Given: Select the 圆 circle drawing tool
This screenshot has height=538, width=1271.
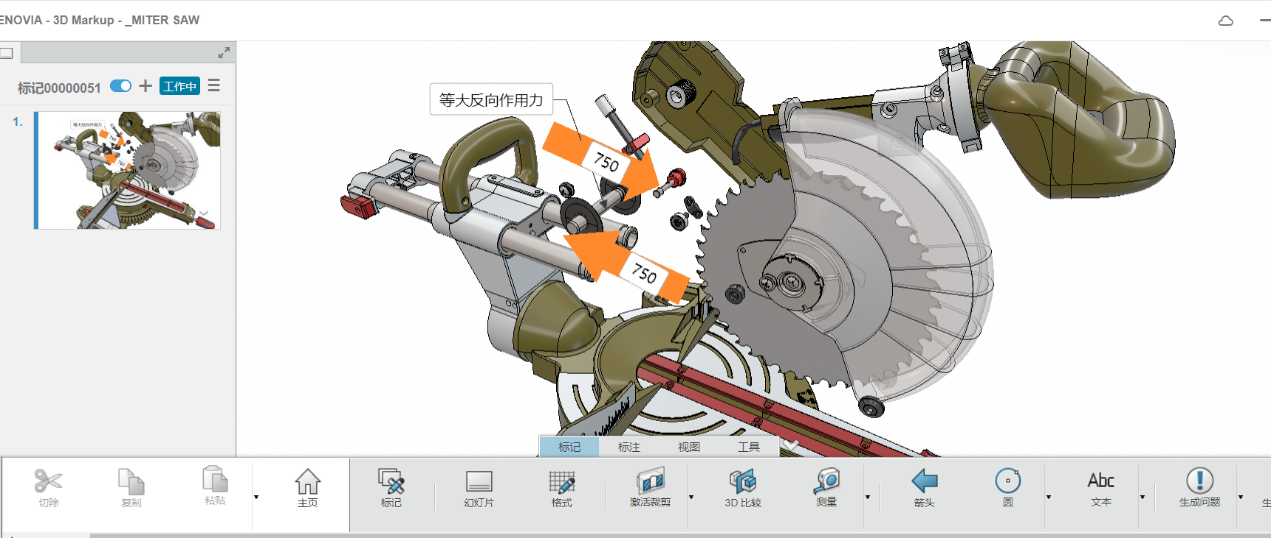Looking at the screenshot, I should [x=1008, y=481].
